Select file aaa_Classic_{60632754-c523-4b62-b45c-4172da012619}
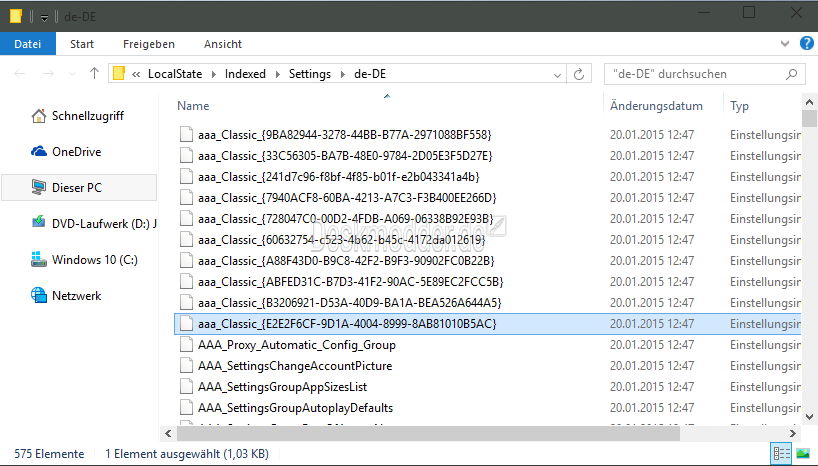Screen dimensions: 818x466 coord(341,240)
